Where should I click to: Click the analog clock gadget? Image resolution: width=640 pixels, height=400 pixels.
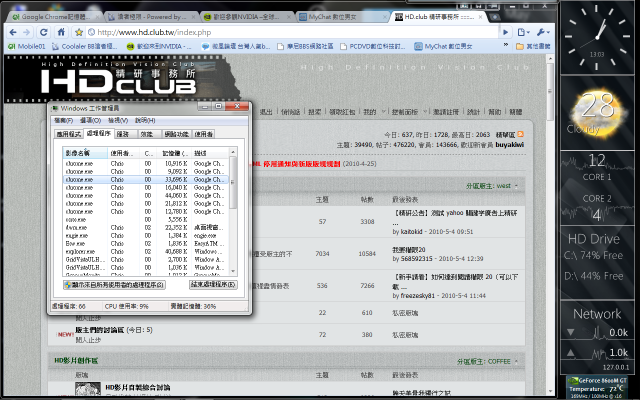597,38
